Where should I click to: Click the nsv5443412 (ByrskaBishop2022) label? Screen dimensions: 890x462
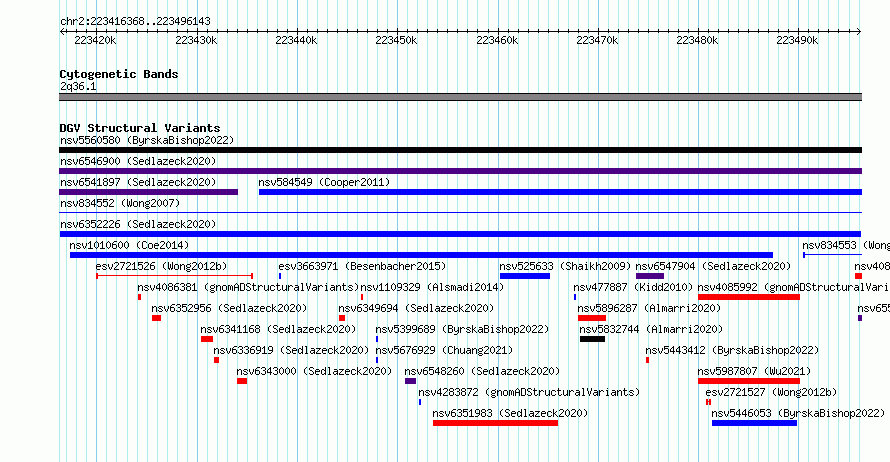click(x=732, y=350)
